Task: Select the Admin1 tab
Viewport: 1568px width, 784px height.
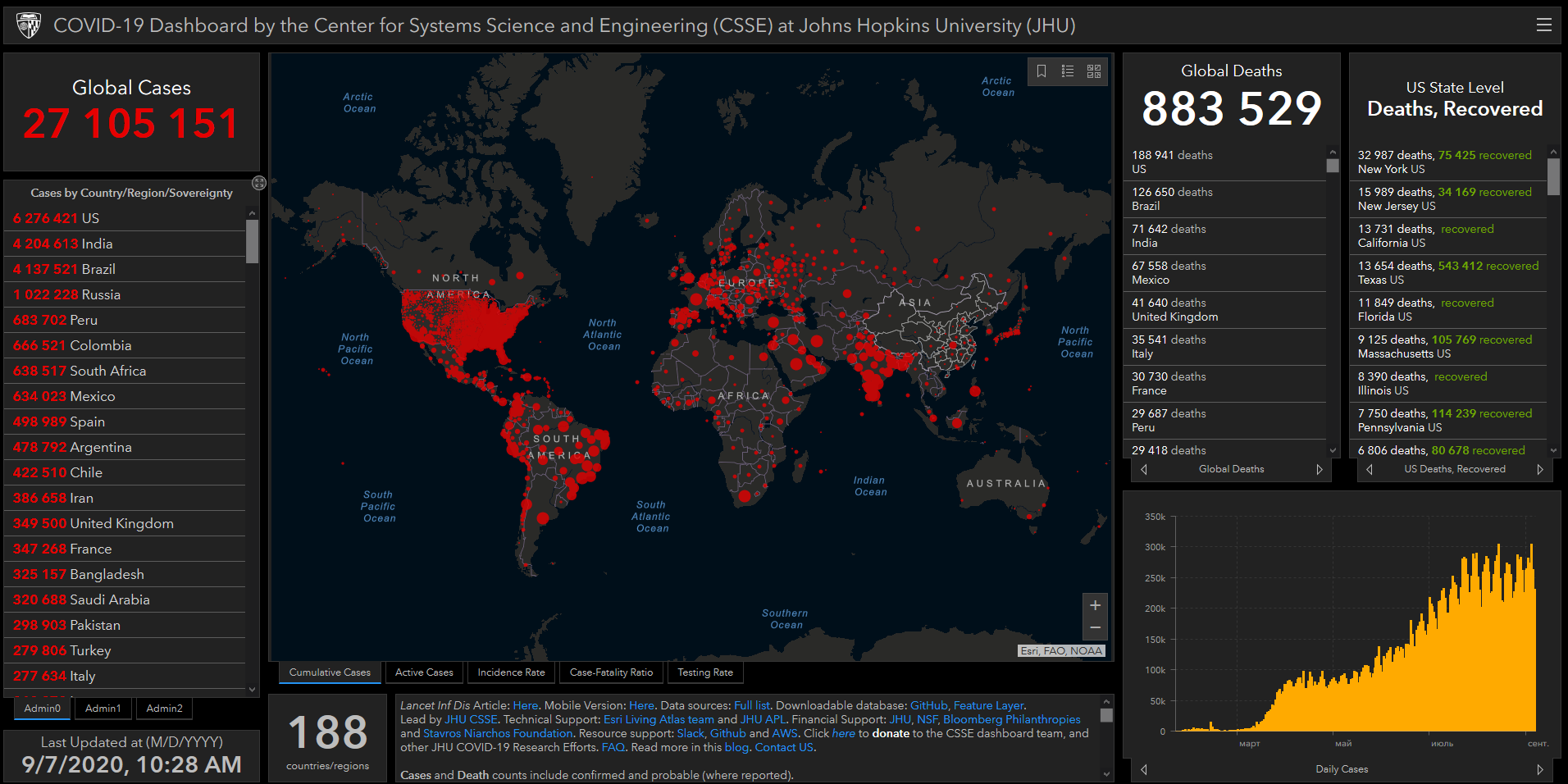Action: click(103, 709)
